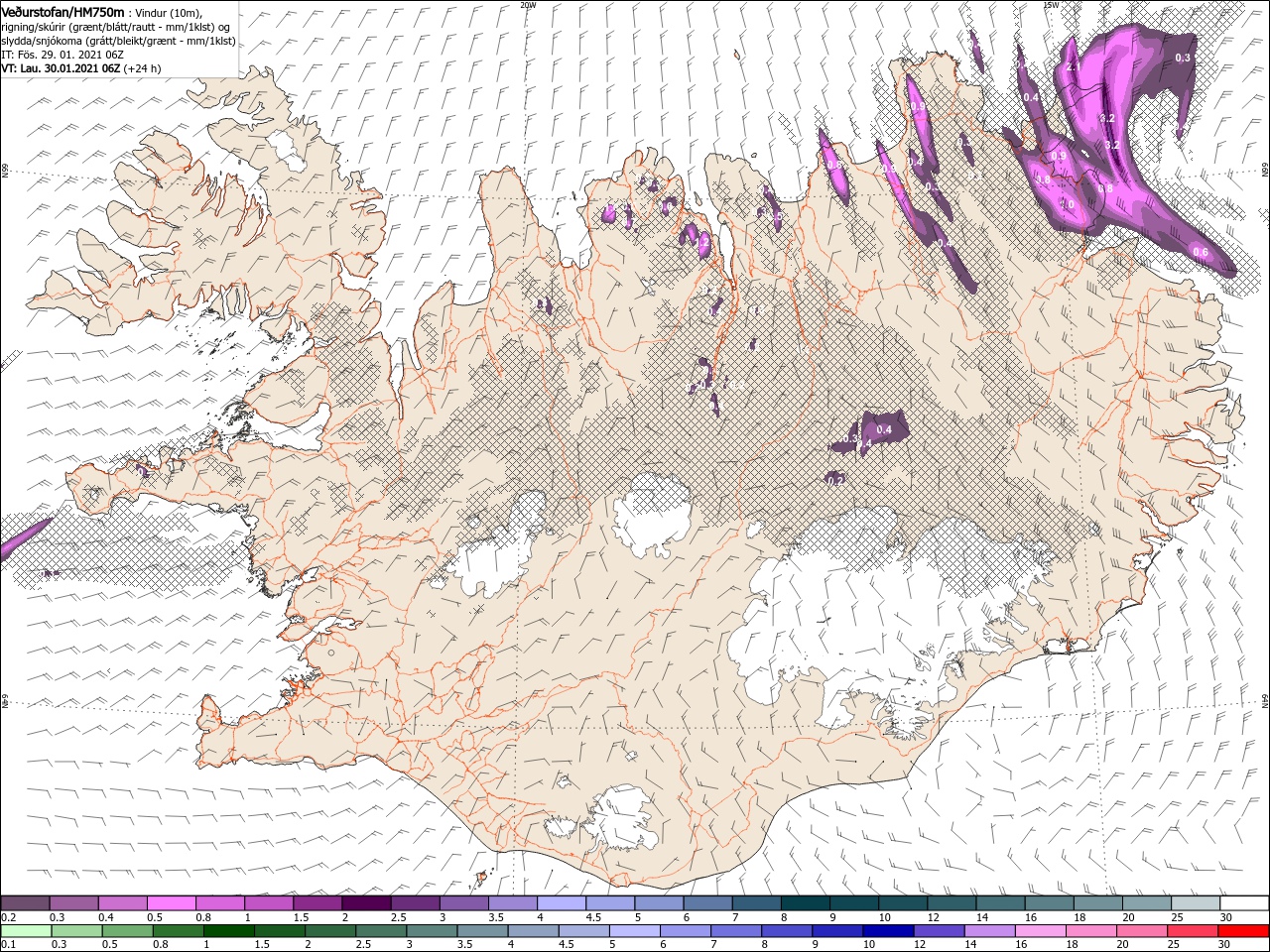Click the '0.6' value on the eastern snow band tail
The height and width of the screenshot is (952, 1270).
(1200, 252)
